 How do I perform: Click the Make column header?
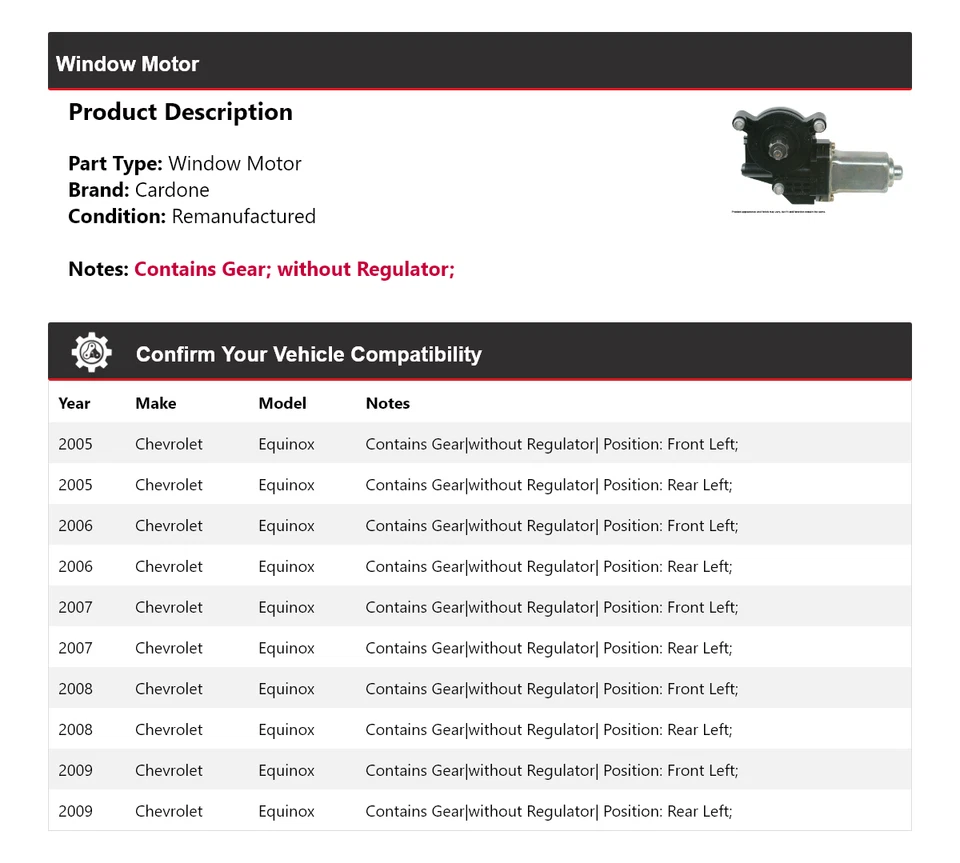[x=155, y=403]
